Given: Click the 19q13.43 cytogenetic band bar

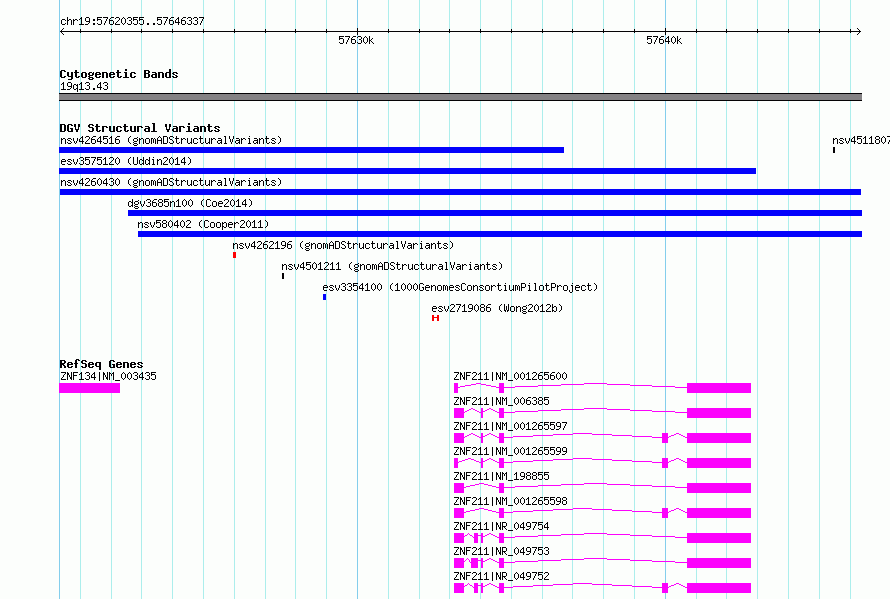Looking at the screenshot, I should pos(460,97).
